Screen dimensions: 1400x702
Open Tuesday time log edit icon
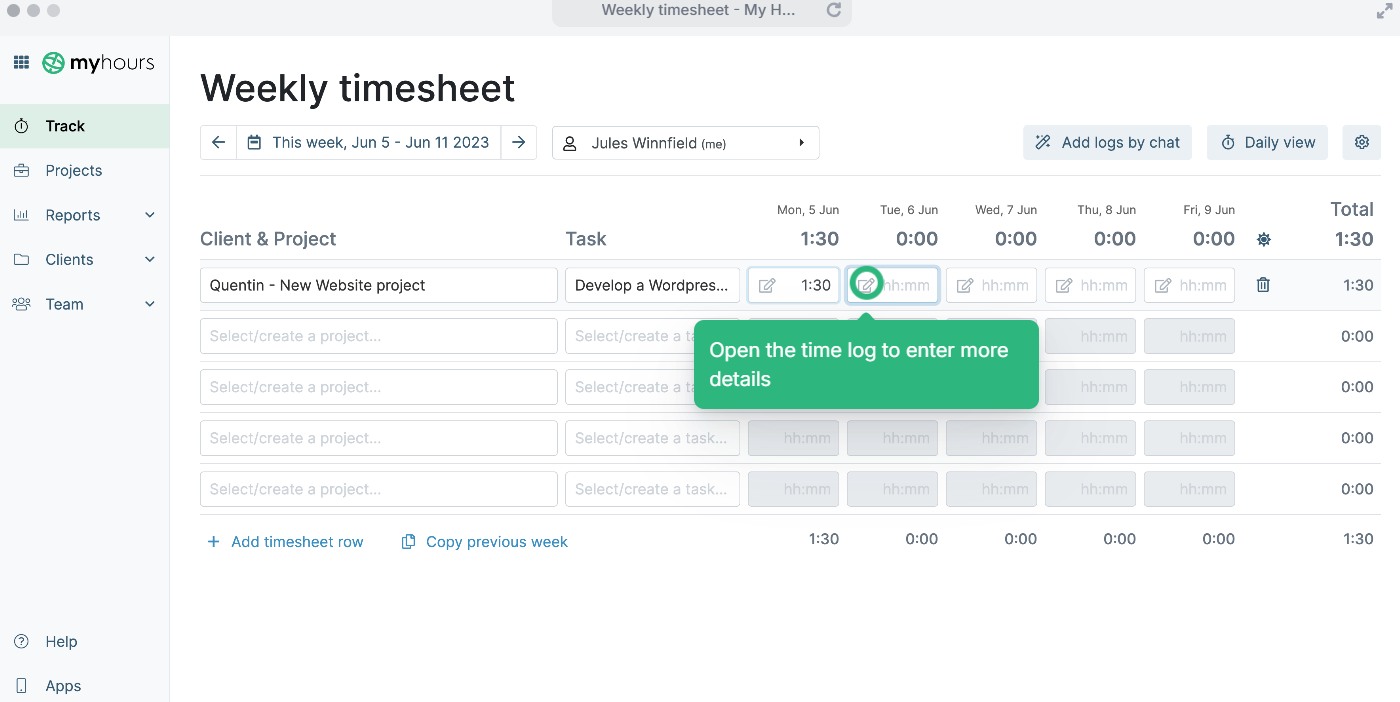[x=867, y=285]
